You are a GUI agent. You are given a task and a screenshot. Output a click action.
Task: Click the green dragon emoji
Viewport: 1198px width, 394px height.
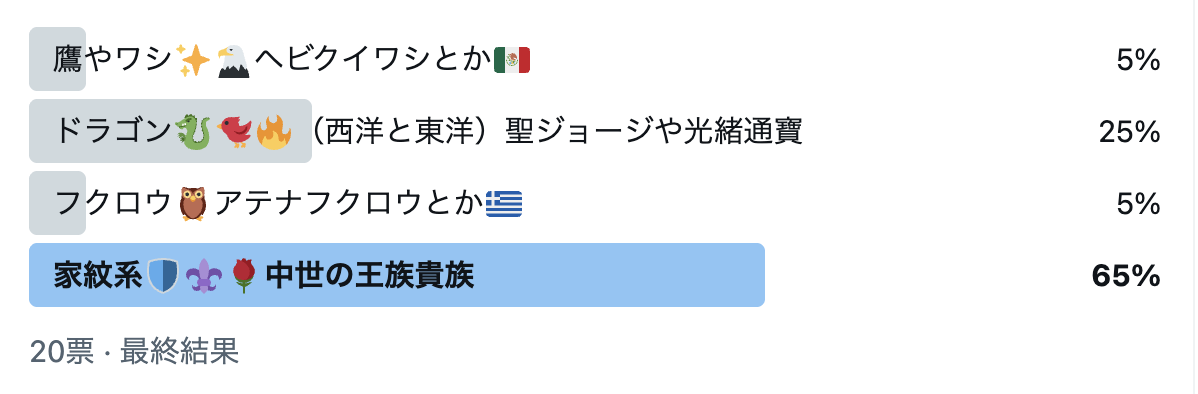[193, 131]
